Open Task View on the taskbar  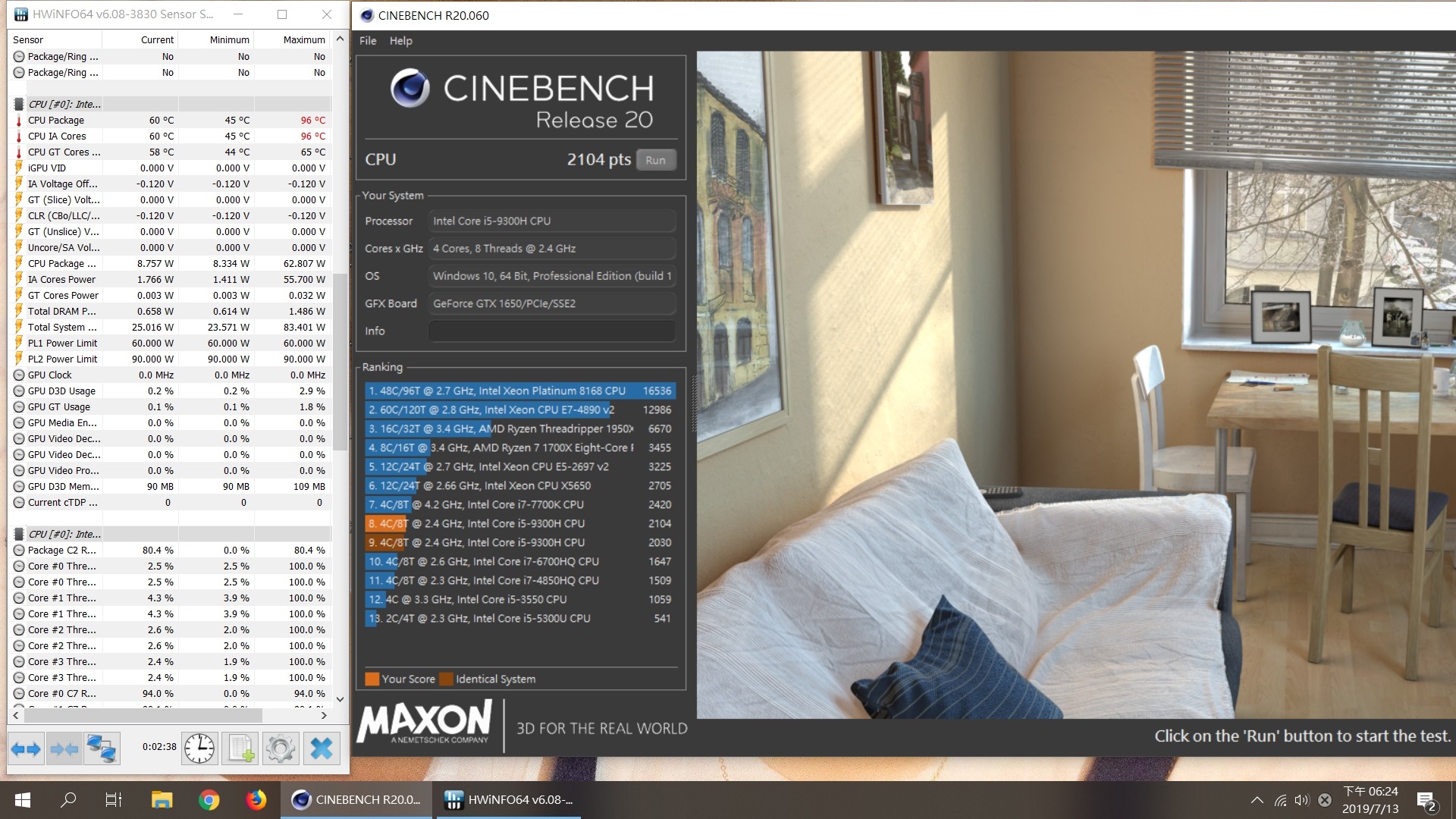114,800
